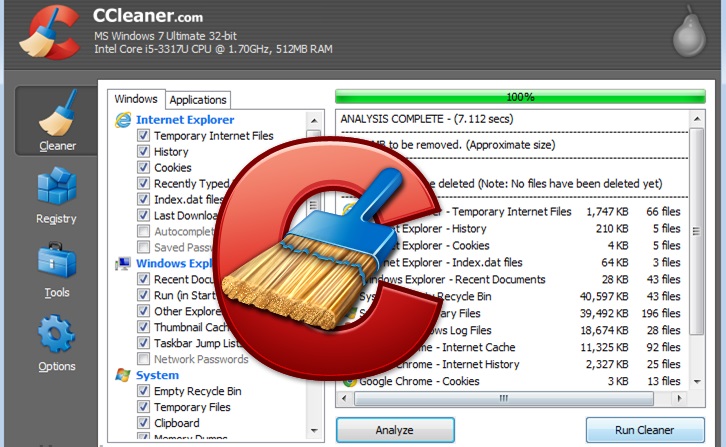
Task: Select Google Chrome - Cookies row
Action: pyautogui.click(x=511, y=381)
